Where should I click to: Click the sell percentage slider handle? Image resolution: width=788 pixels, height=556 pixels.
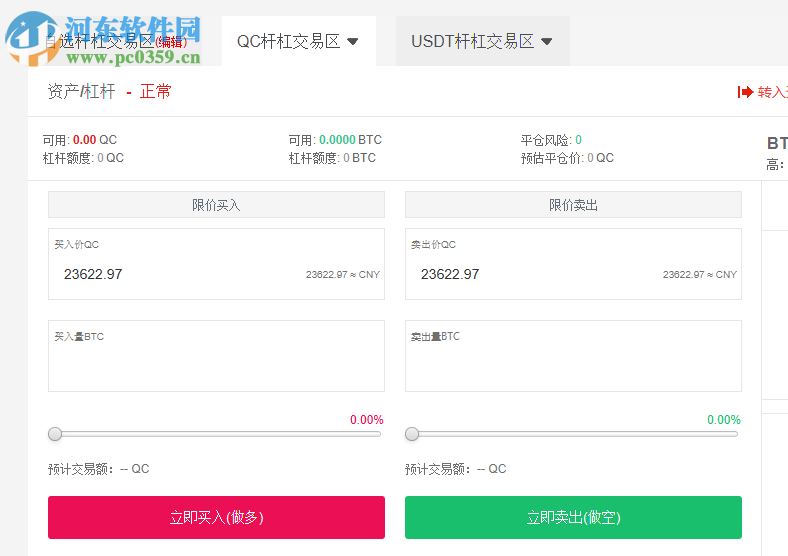412,434
